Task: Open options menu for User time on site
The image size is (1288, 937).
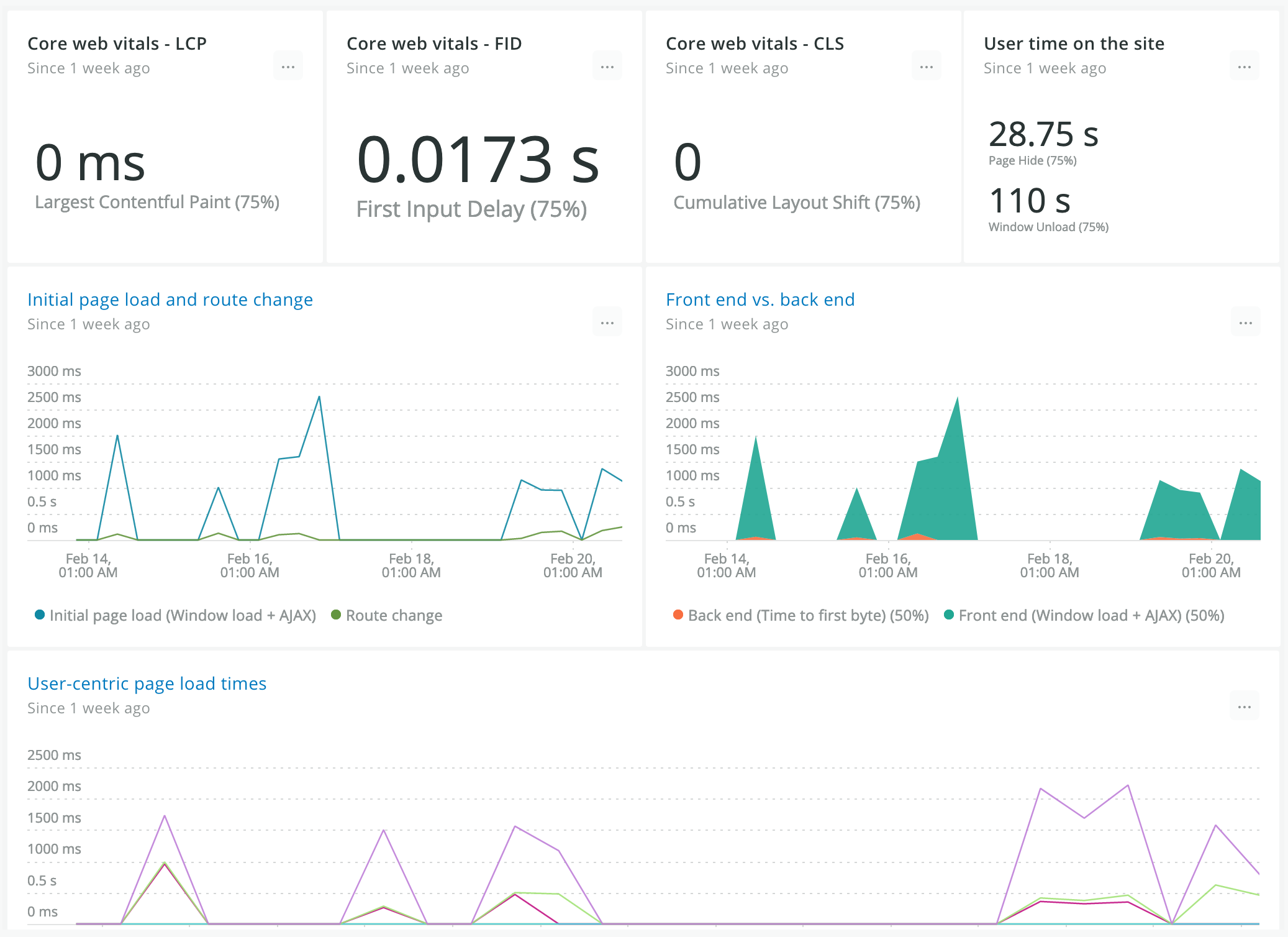Action: [x=1245, y=66]
